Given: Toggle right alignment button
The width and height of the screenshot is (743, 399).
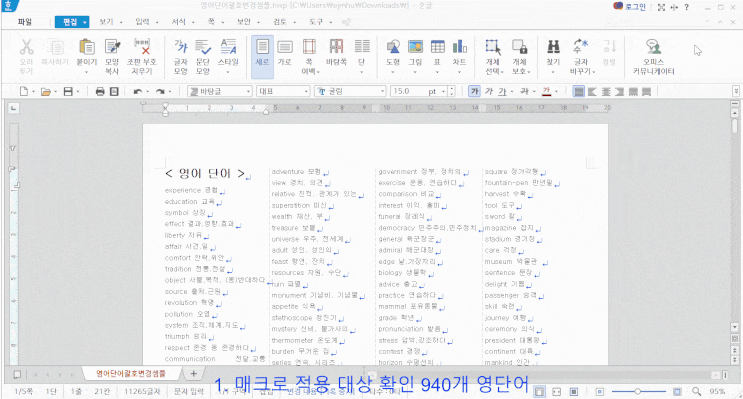Looking at the screenshot, I should pos(619,91).
